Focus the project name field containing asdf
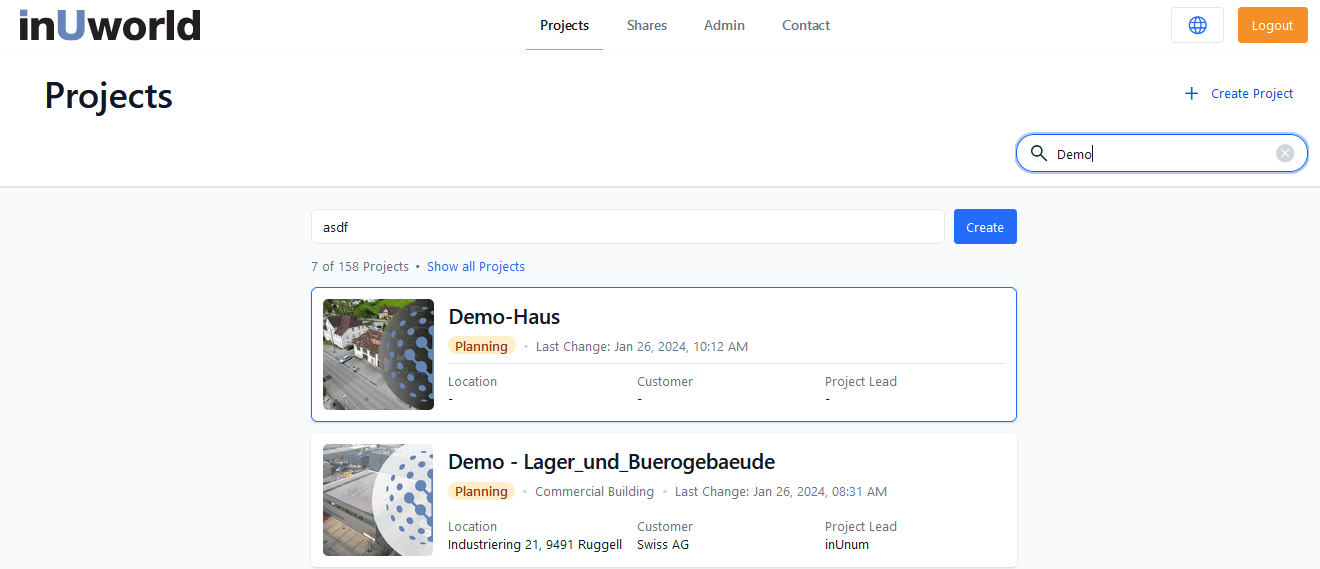Image resolution: width=1320 pixels, height=569 pixels. [627, 227]
